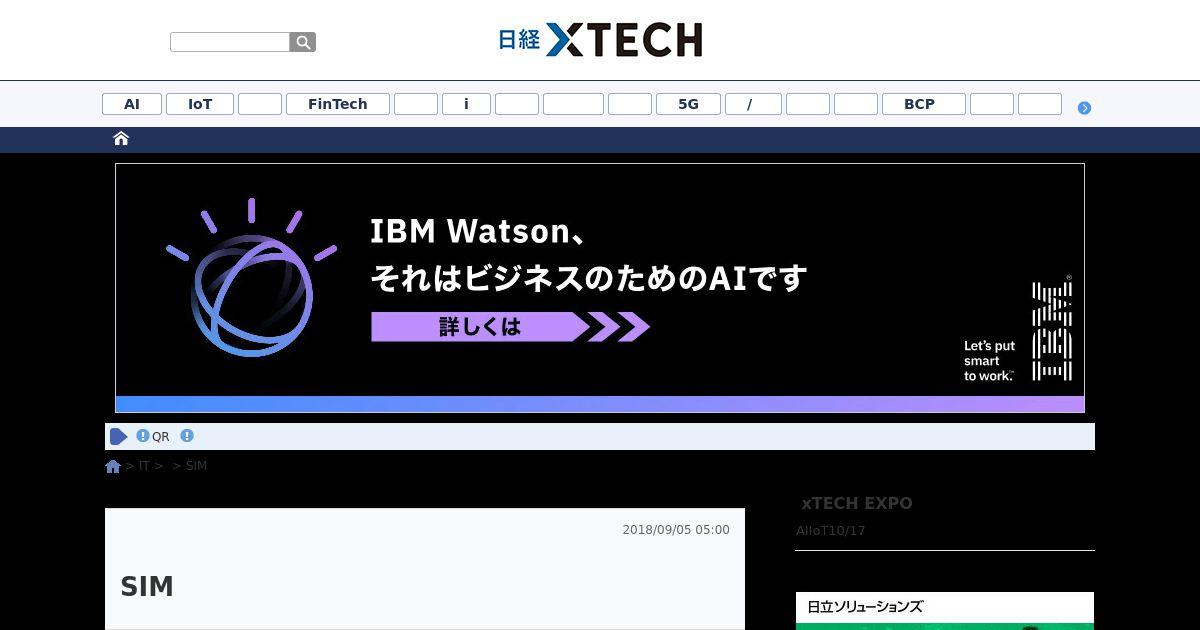Viewport: 1200px width, 630px height.
Task: Go home via navy bar house icon
Action: point(121,139)
